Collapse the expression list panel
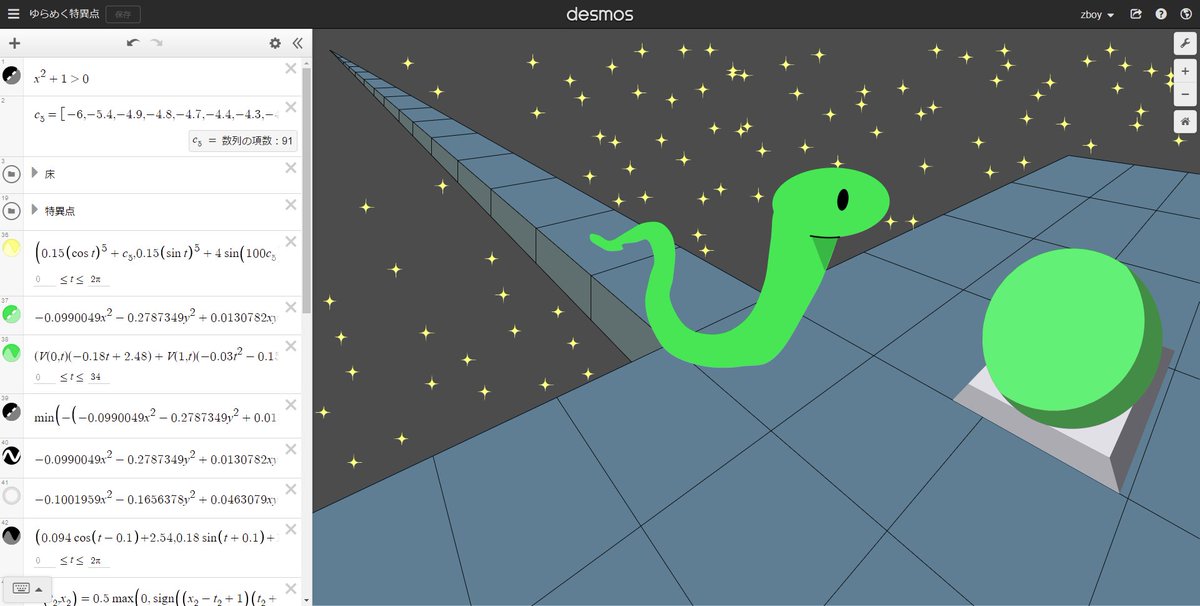 click(x=297, y=43)
